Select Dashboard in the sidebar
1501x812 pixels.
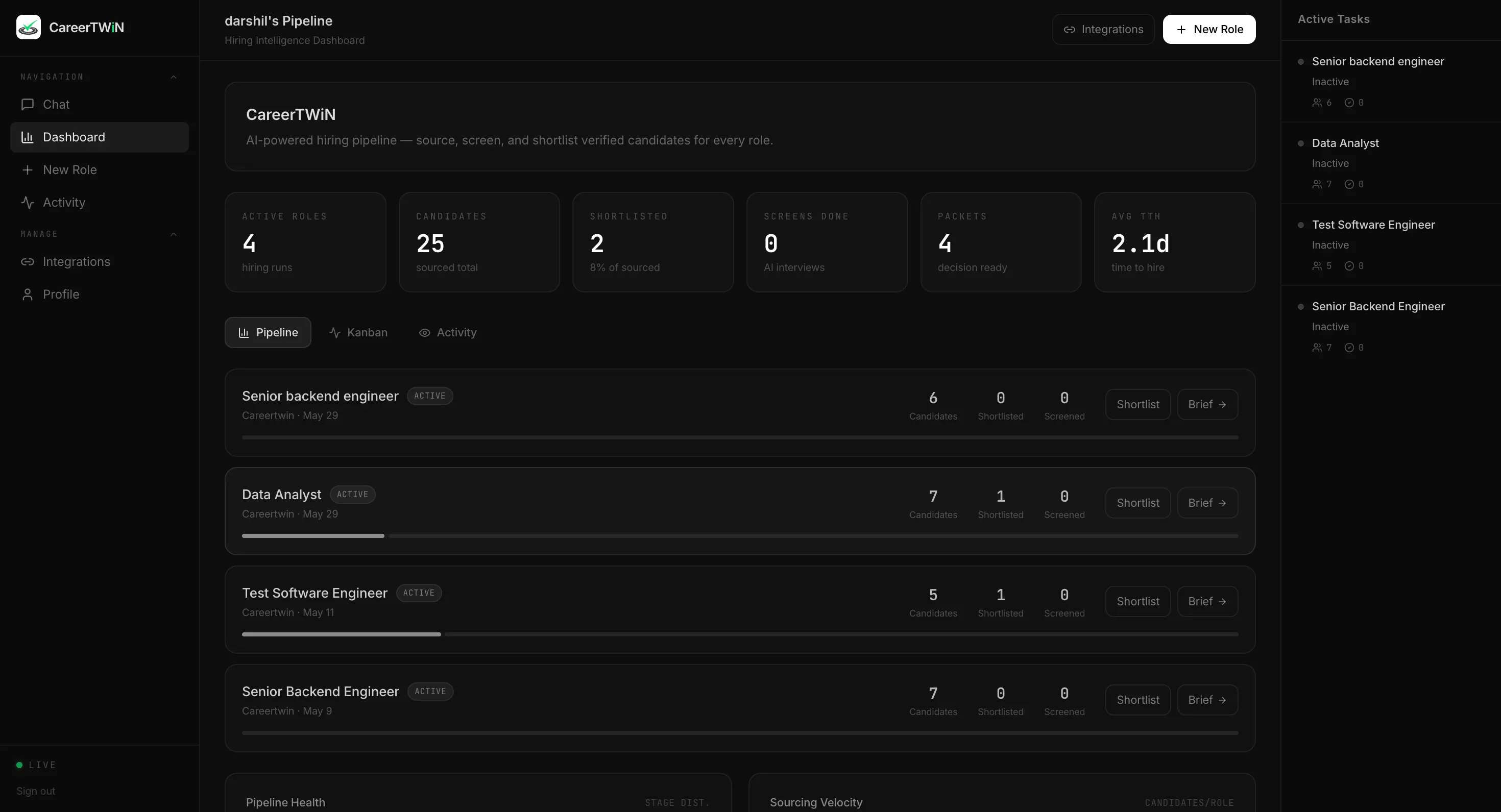pyautogui.click(x=99, y=137)
